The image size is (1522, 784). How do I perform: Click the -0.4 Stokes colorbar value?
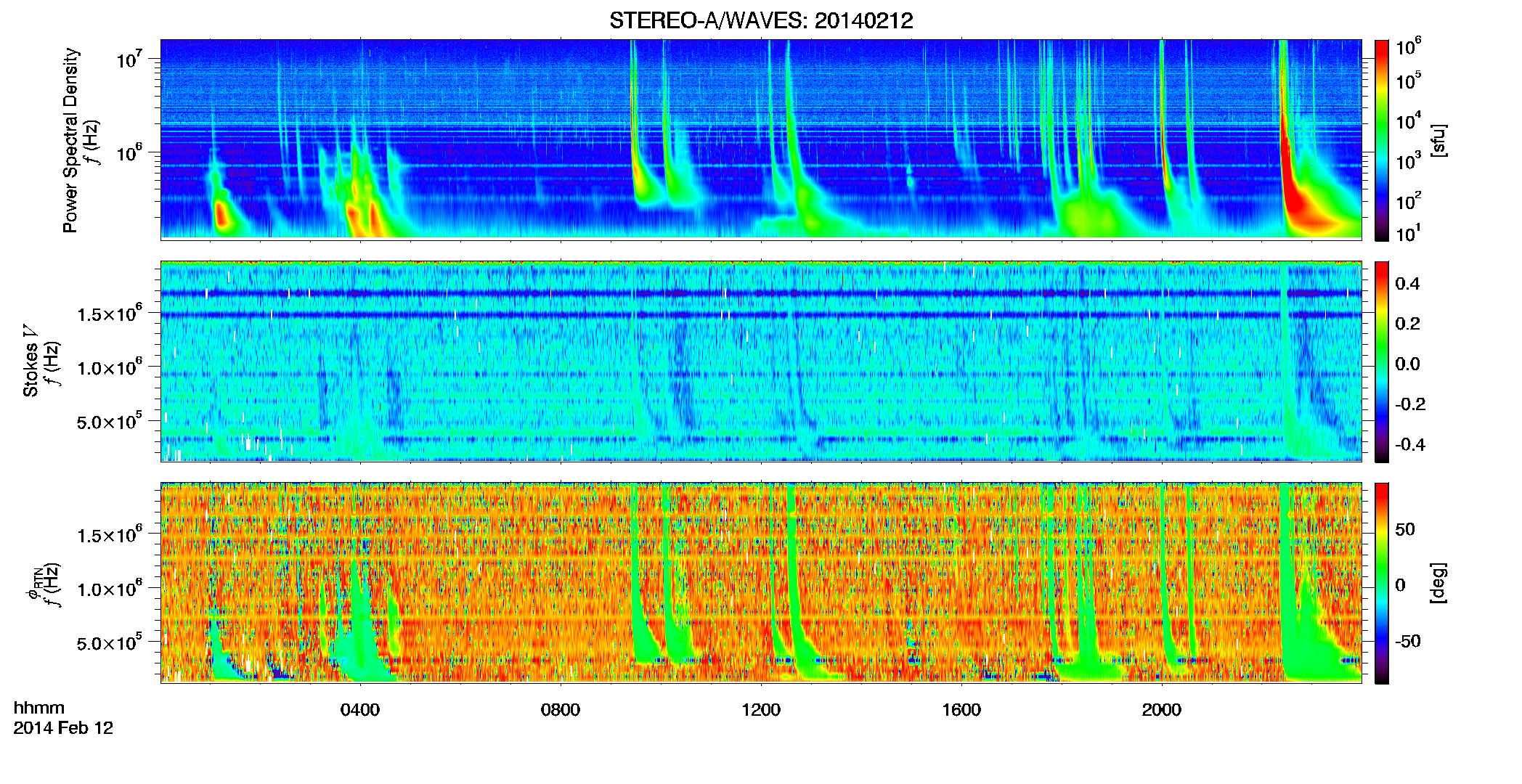[x=1410, y=444]
